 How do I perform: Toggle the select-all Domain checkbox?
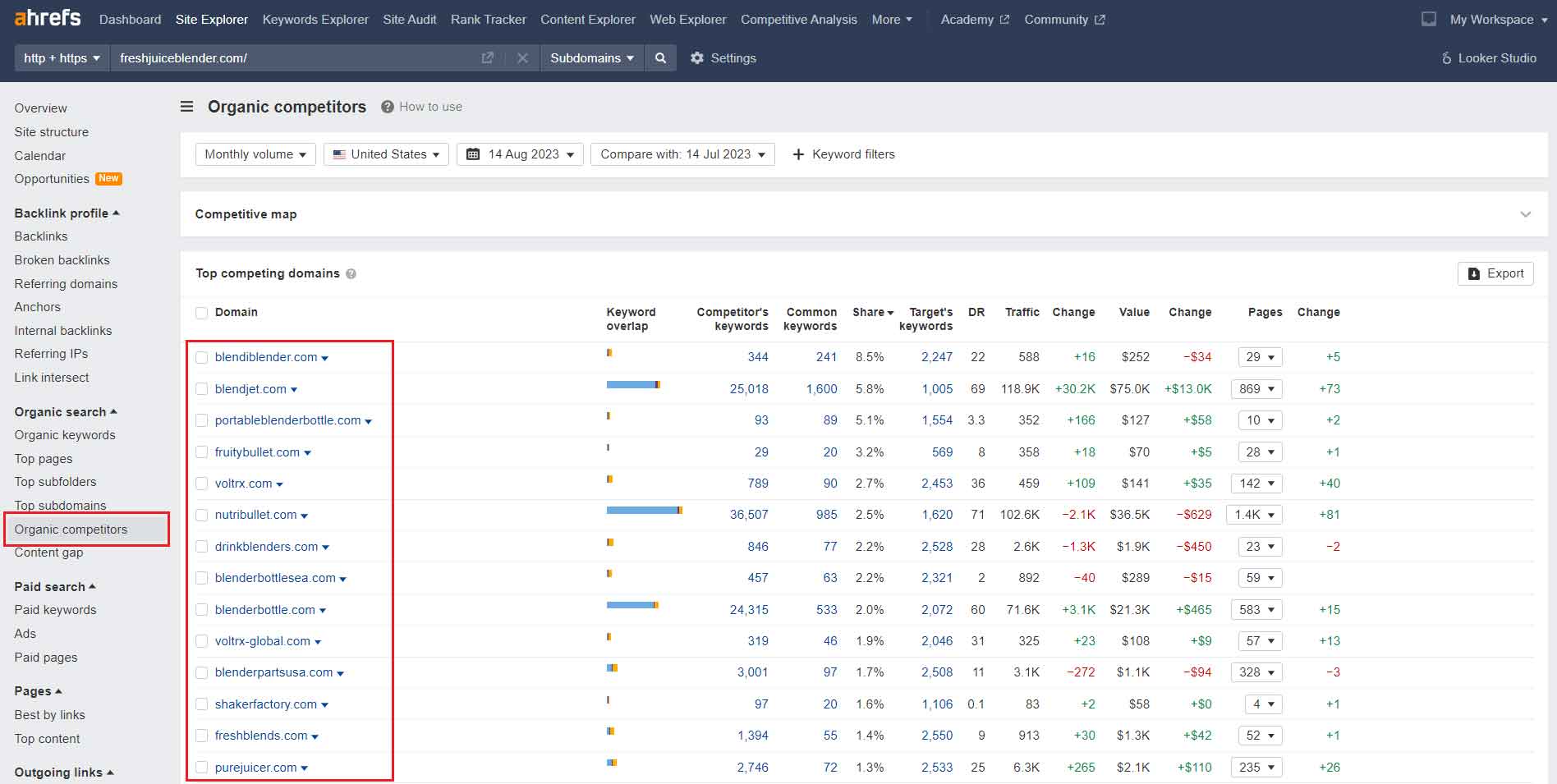pyautogui.click(x=201, y=313)
